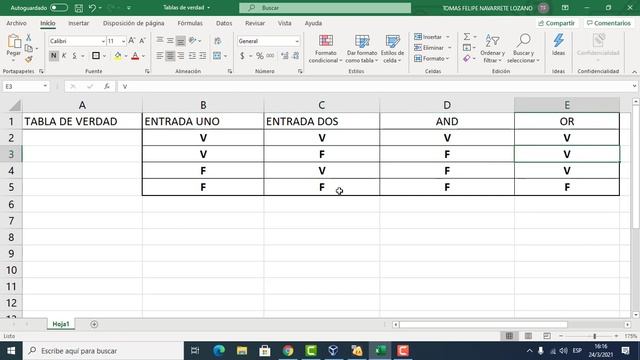Viewport: 640px width, 360px height.
Task: Open the Archivo menu
Action: (16, 23)
